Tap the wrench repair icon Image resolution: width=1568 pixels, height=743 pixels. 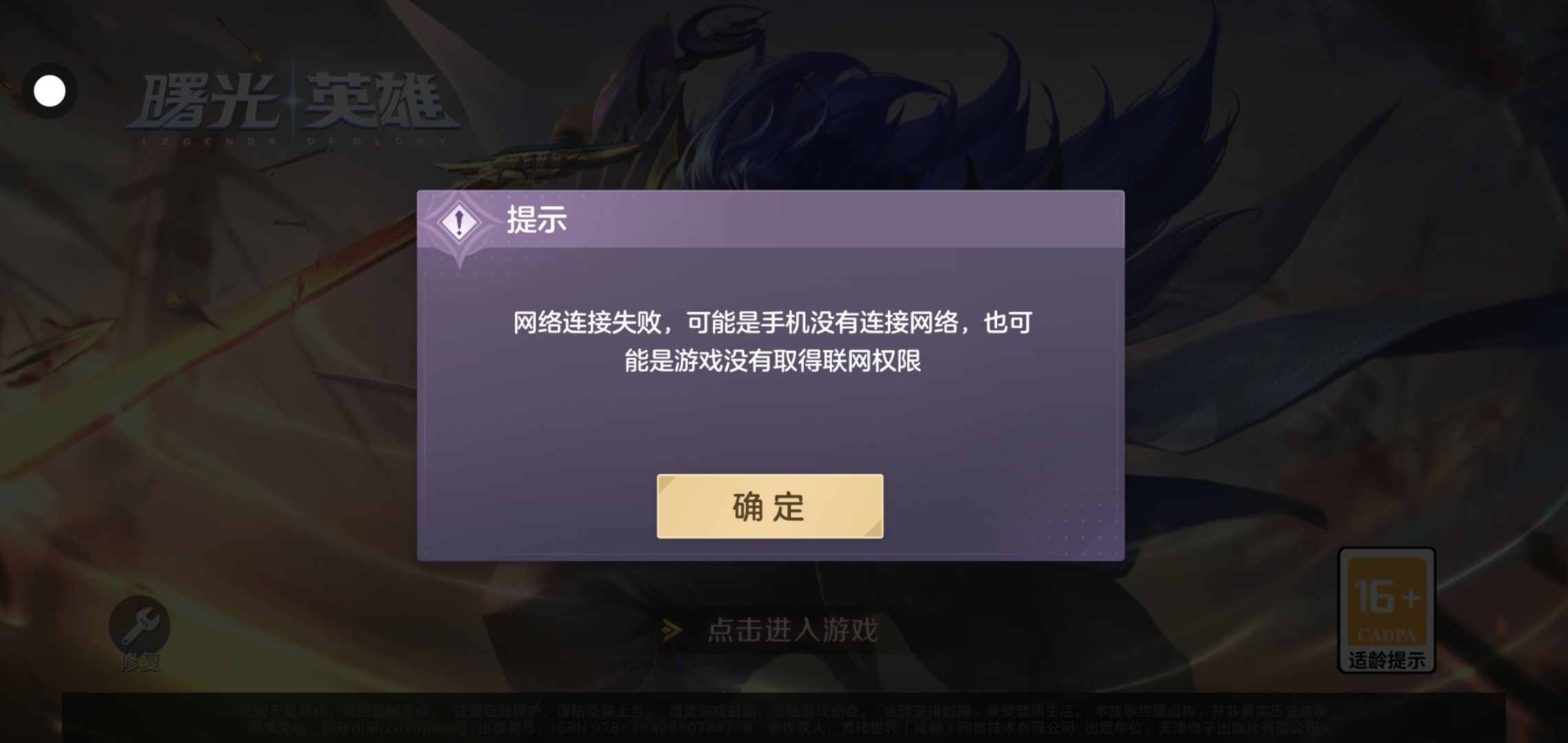tap(140, 625)
